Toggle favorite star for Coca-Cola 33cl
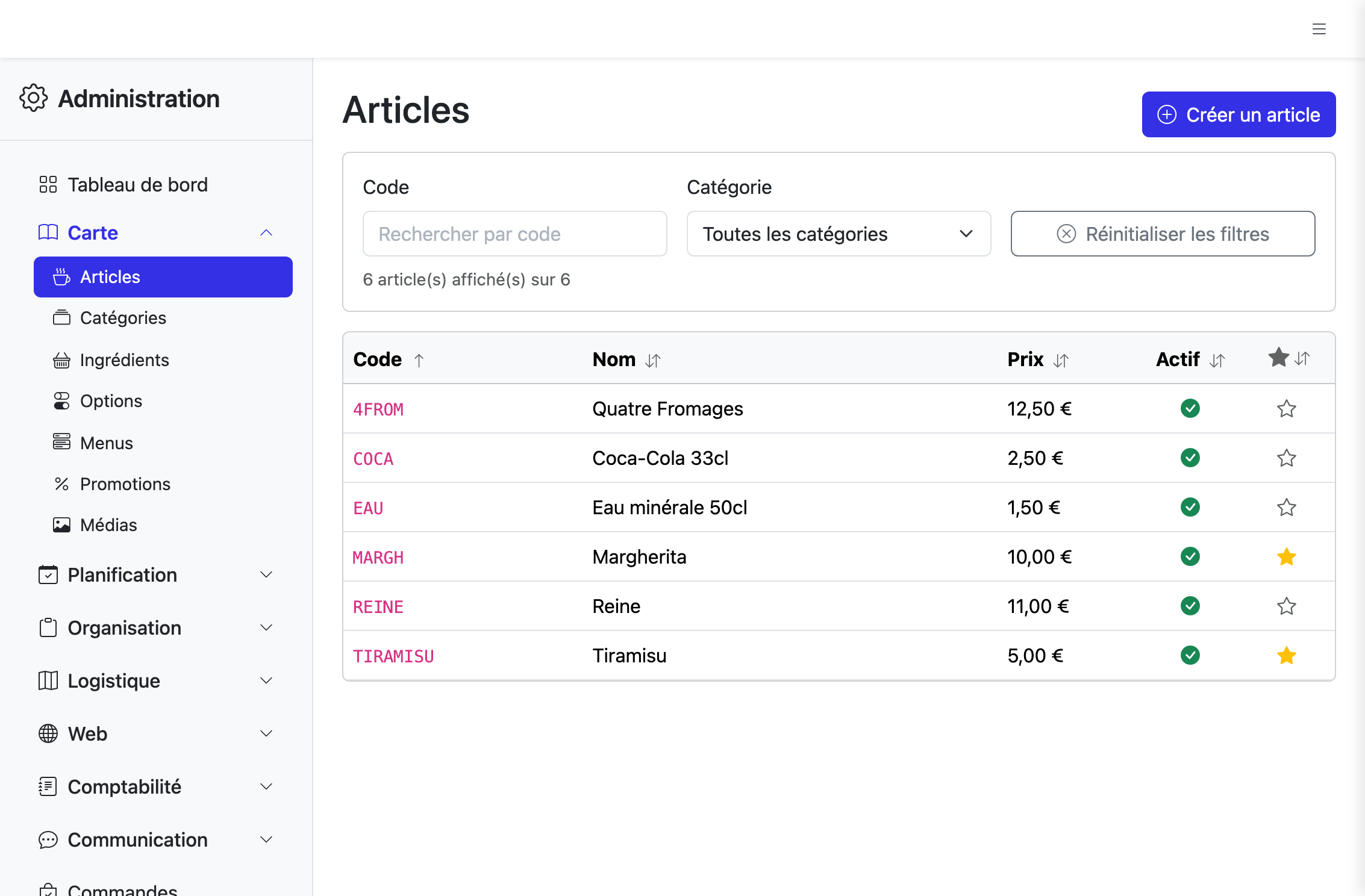This screenshot has width=1365, height=896. coord(1287,458)
